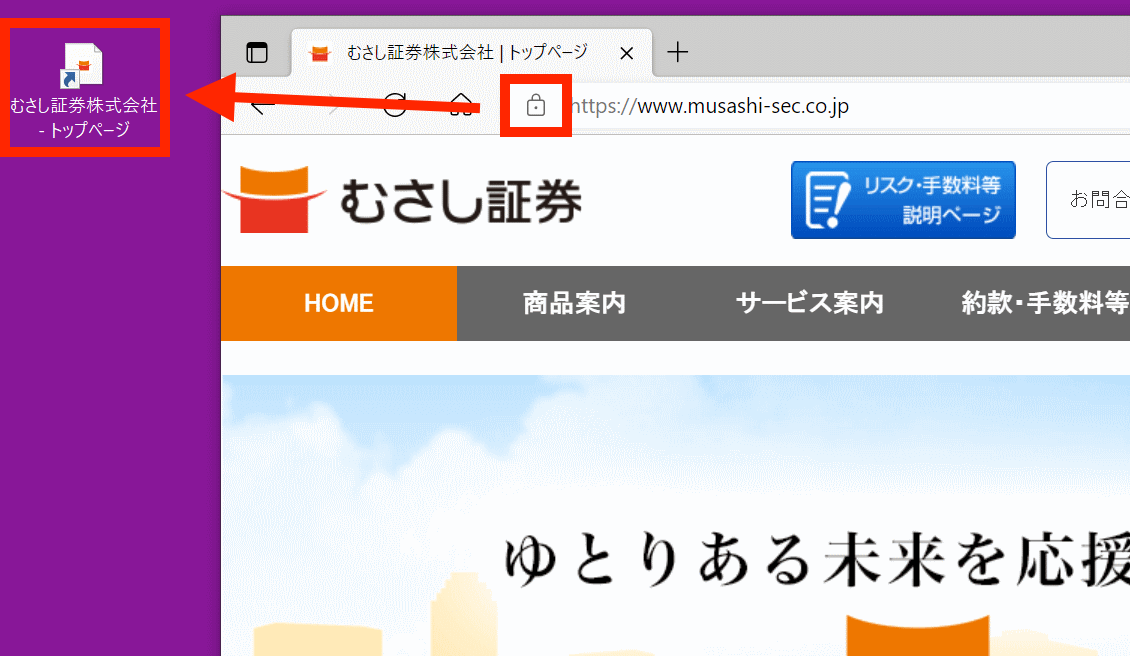Open the 約款・手数料等 navigation menu

[1044, 303]
